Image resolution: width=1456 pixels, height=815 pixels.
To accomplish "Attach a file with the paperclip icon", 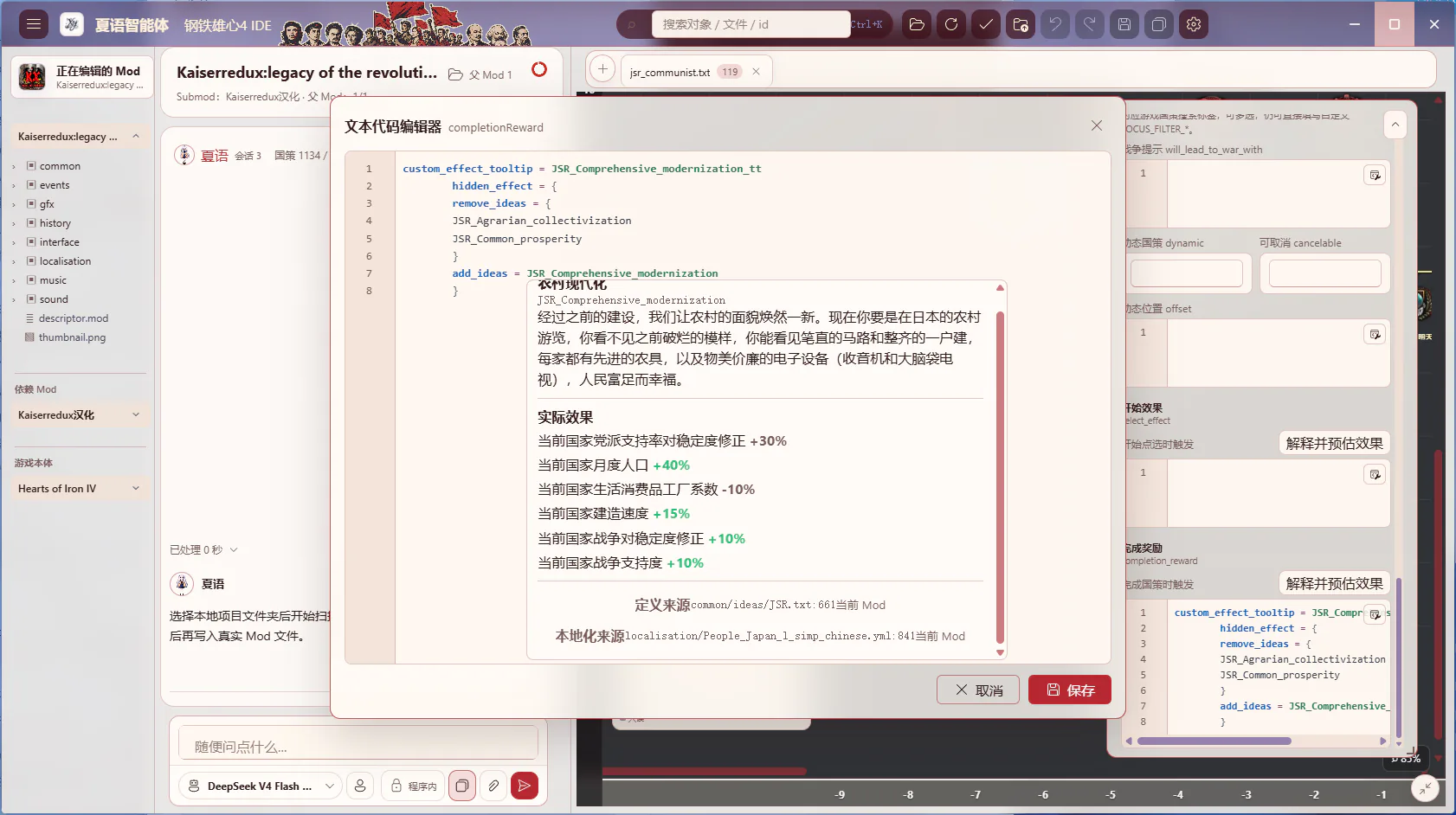I will [x=493, y=786].
